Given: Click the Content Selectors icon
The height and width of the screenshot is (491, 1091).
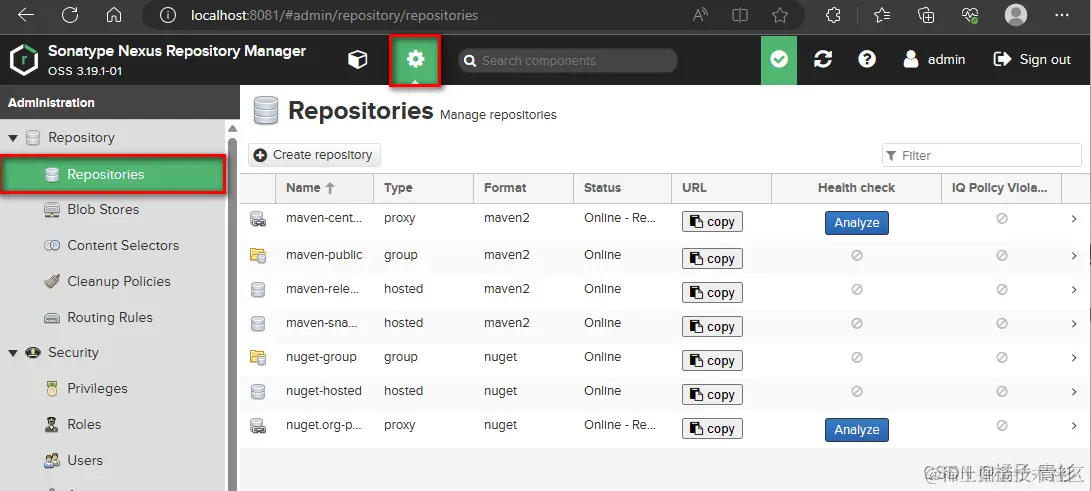Looking at the screenshot, I should click(51, 246).
